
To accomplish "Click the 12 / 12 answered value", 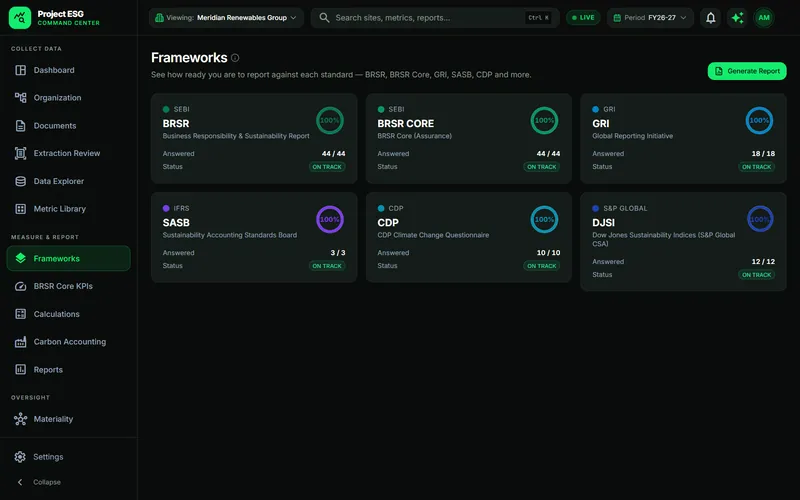I will pos(763,262).
